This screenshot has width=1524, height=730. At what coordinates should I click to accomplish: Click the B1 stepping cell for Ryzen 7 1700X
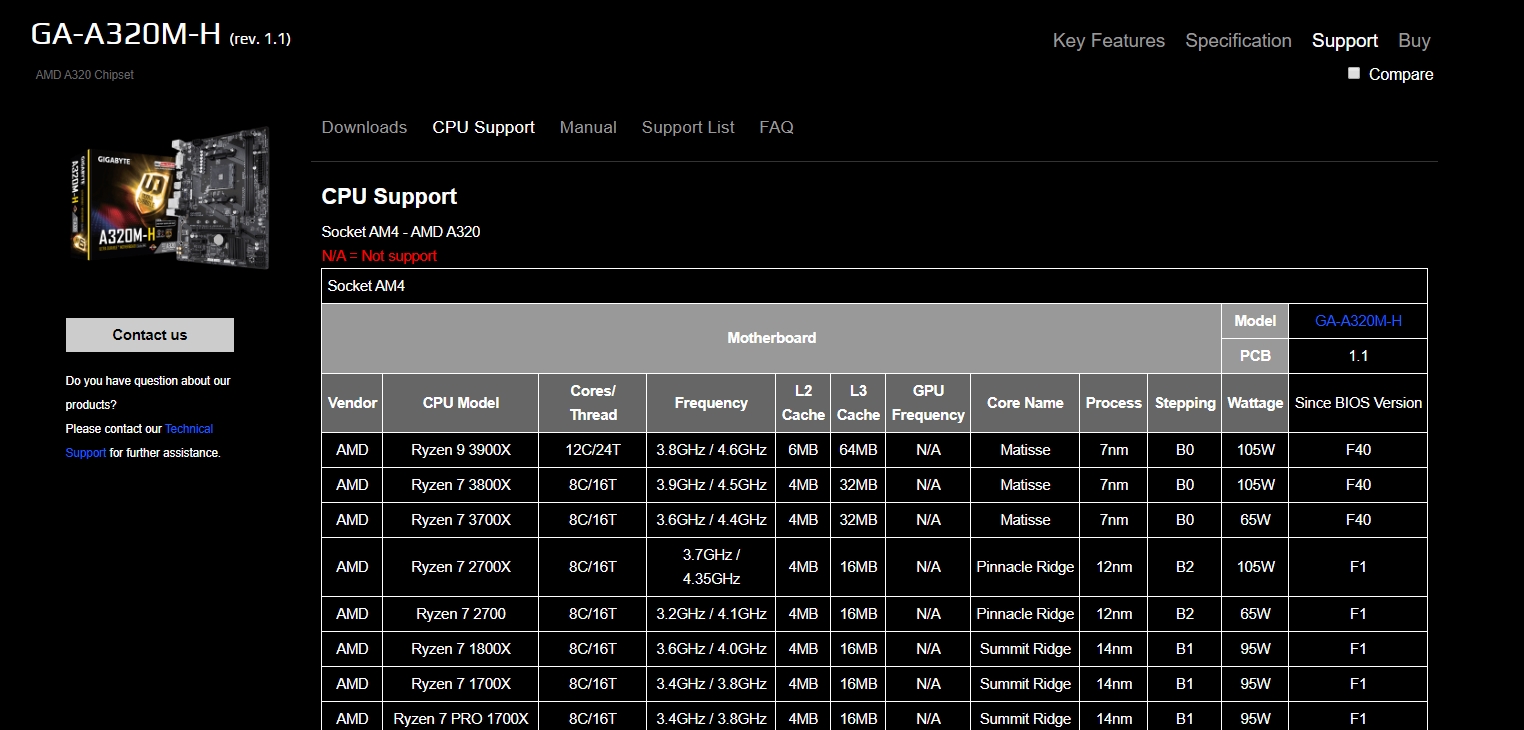click(1185, 684)
